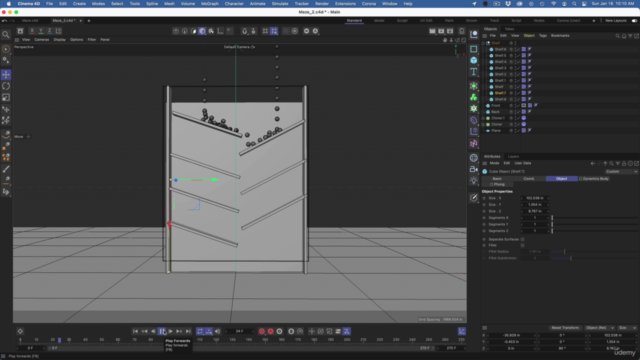
Task: Open the search magnifier in left toolbar
Action: 6,35
